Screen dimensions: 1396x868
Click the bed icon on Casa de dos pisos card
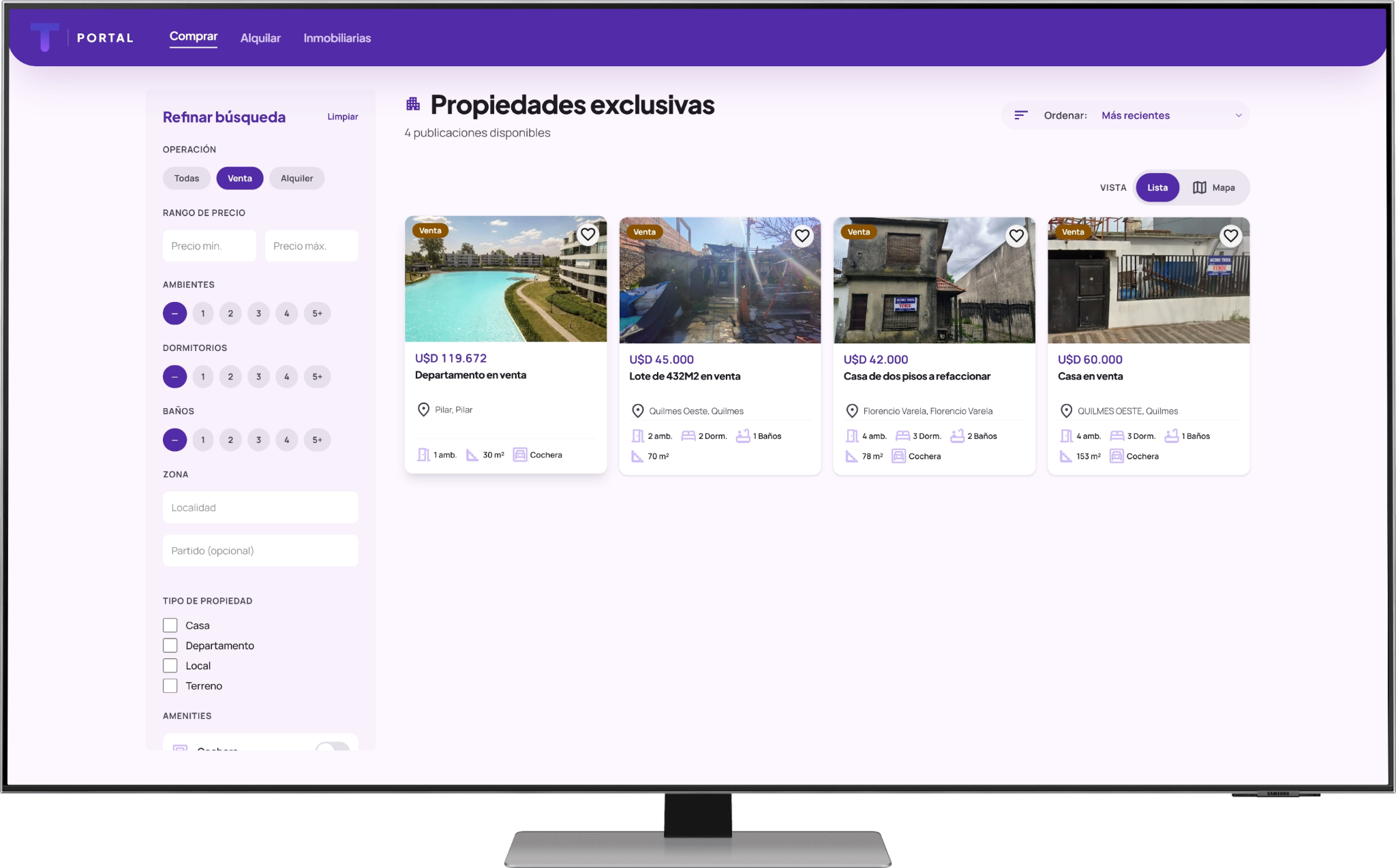pyautogui.click(x=902, y=436)
